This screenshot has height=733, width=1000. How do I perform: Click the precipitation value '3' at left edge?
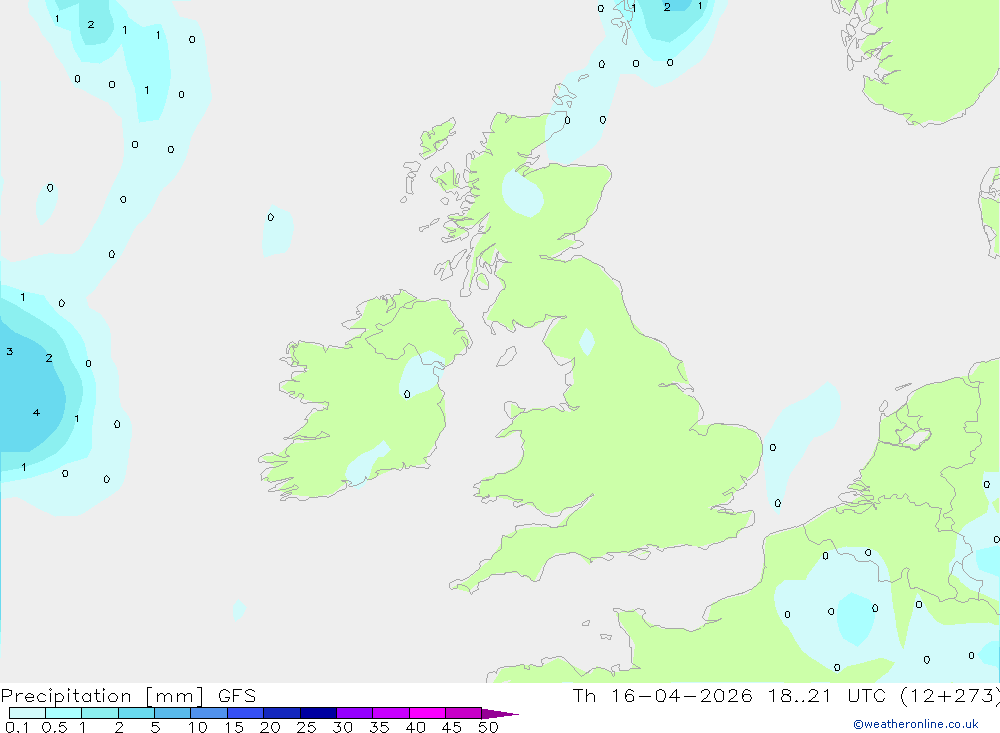click(x=10, y=352)
